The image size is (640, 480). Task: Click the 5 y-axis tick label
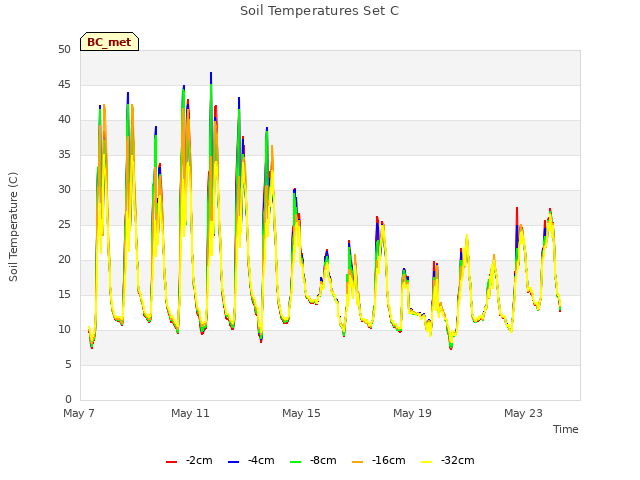point(68,364)
